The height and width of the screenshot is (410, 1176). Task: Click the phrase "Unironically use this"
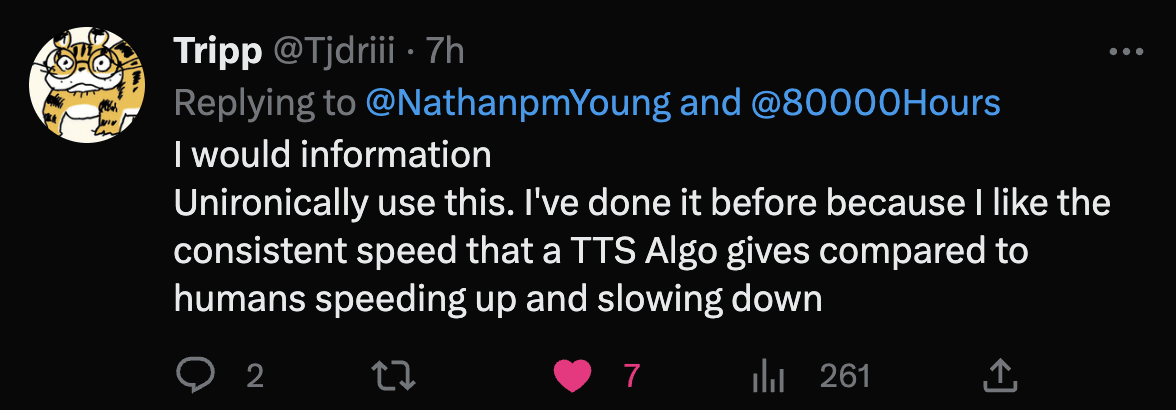(342, 203)
